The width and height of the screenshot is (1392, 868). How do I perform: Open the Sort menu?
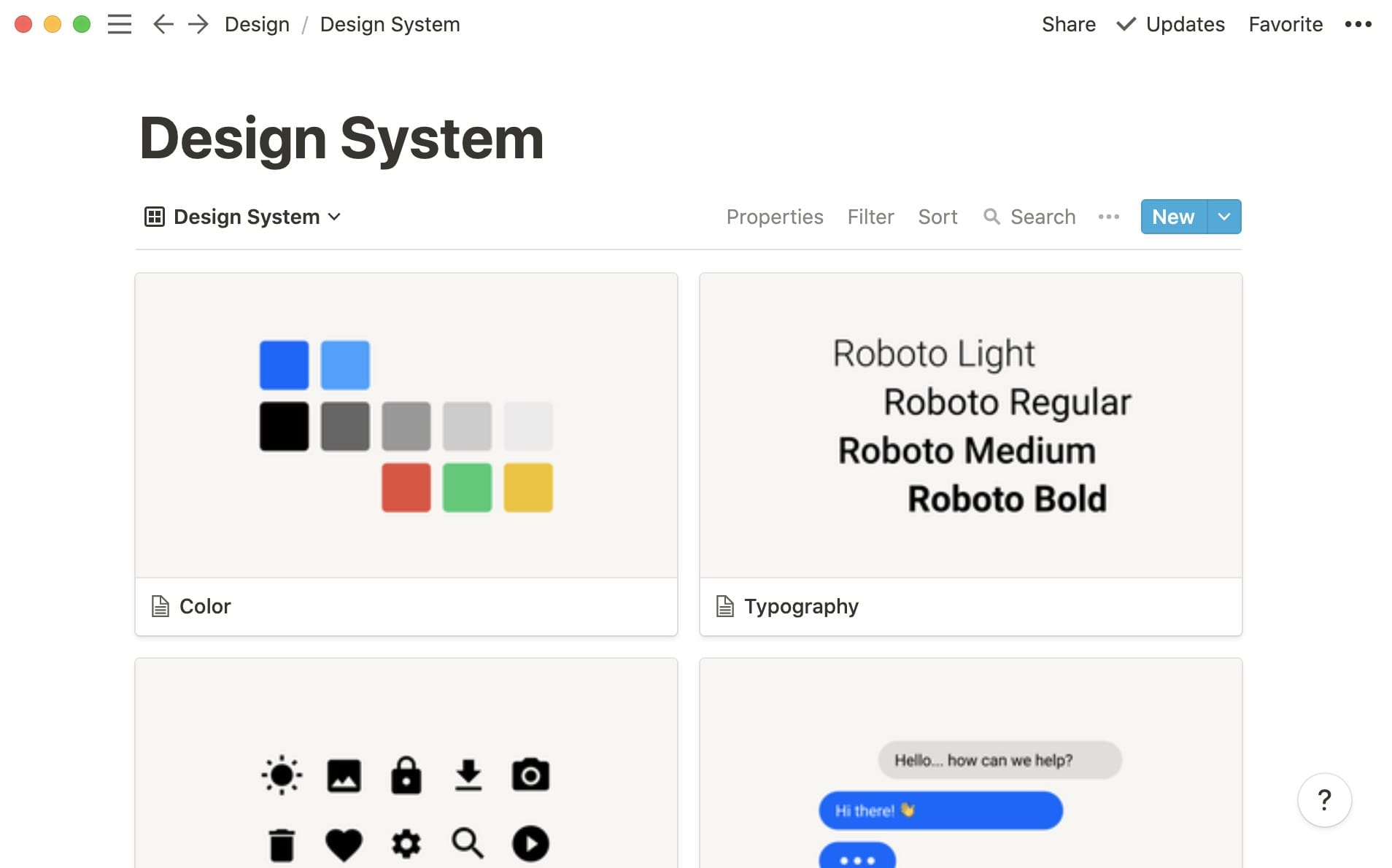pyautogui.click(x=937, y=217)
